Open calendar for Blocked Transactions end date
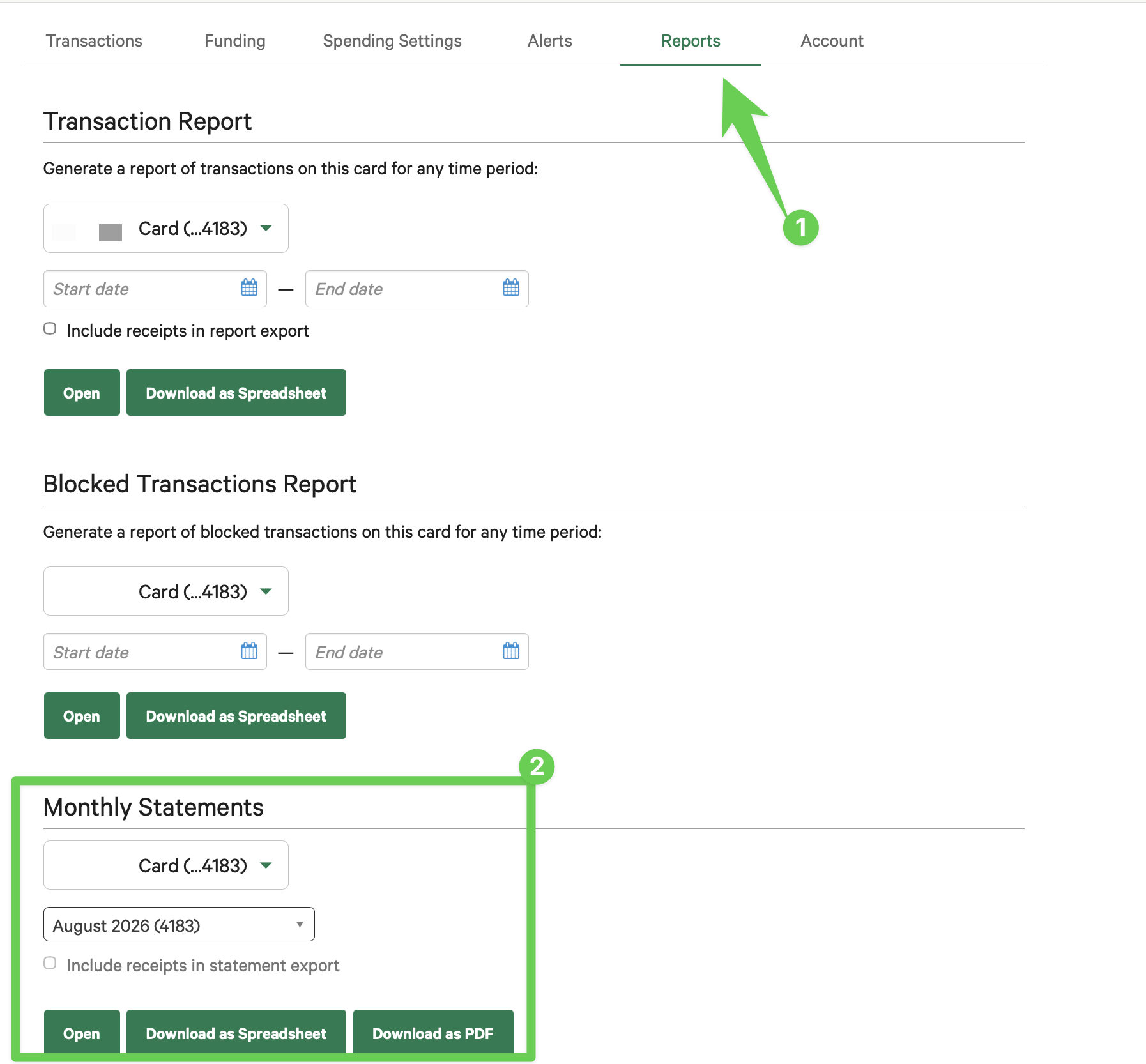The image size is (1146, 1064). 511,651
